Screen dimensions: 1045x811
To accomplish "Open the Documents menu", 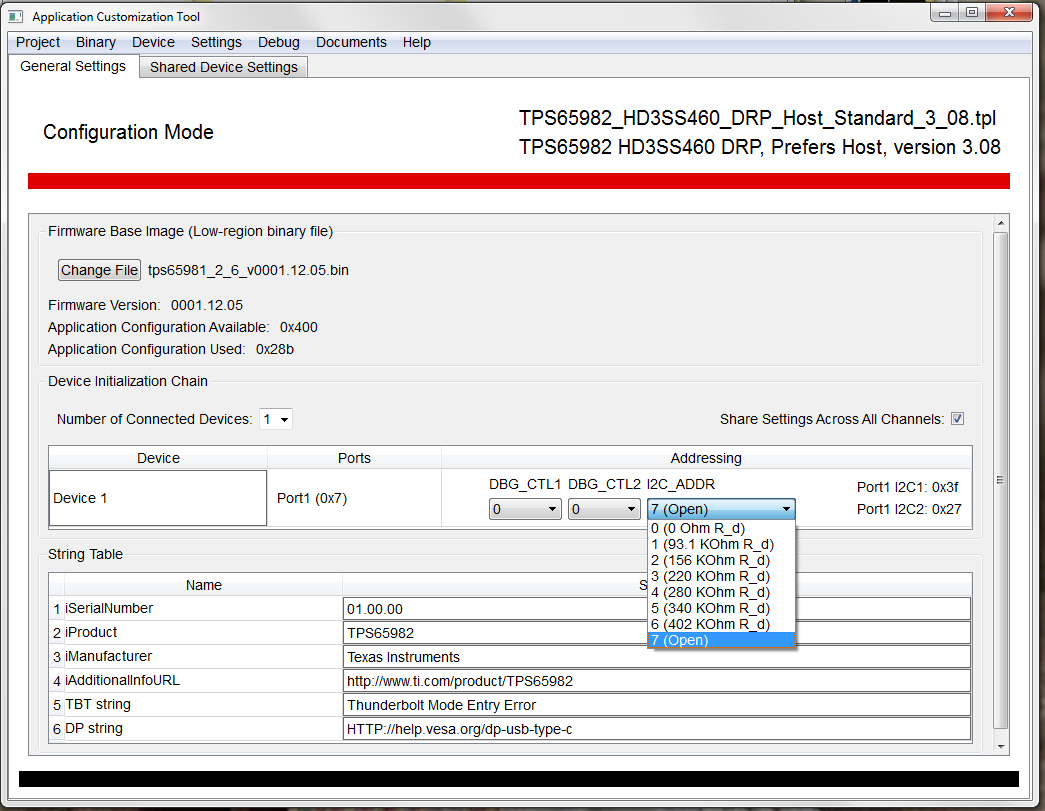I will (351, 42).
